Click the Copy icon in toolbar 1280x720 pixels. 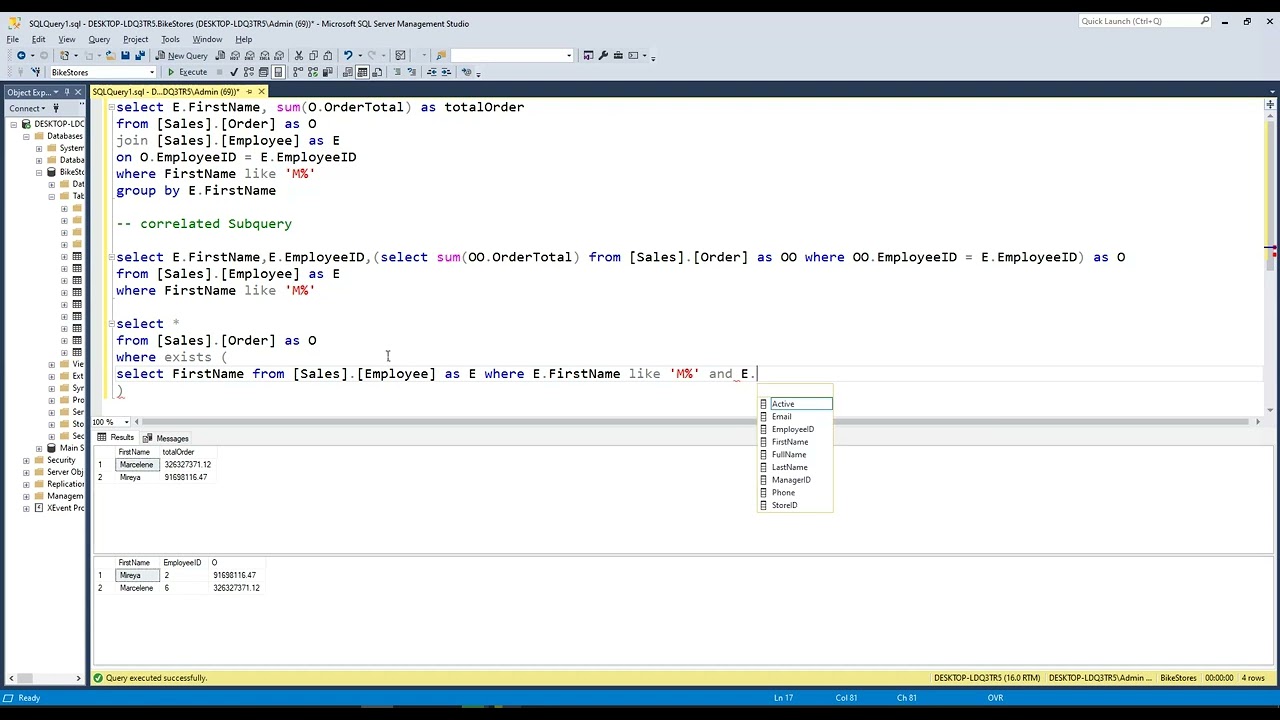click(313, 56)
